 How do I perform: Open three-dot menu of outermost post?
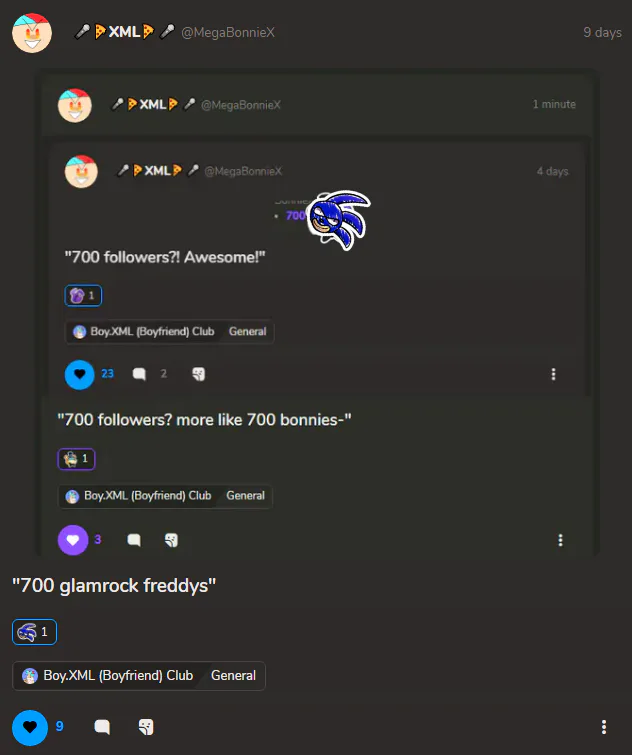pos(604,727)
